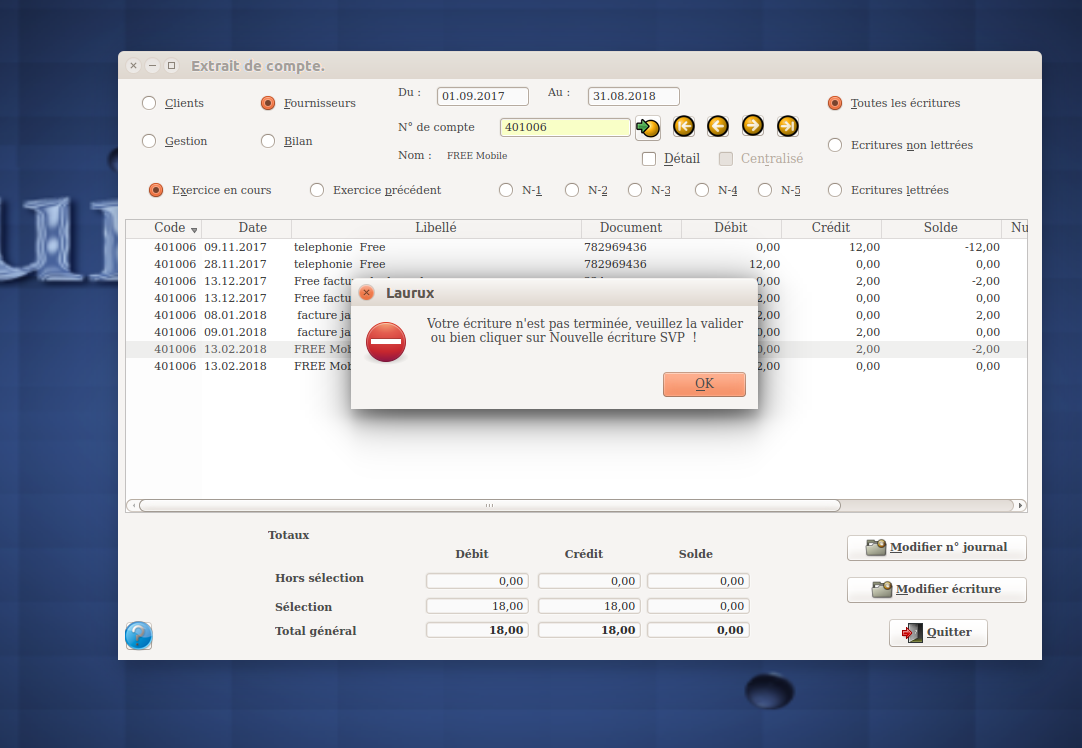Go to previous account arrow icon
Viewport: 1082px width, 748px height.
pos(718,126)
